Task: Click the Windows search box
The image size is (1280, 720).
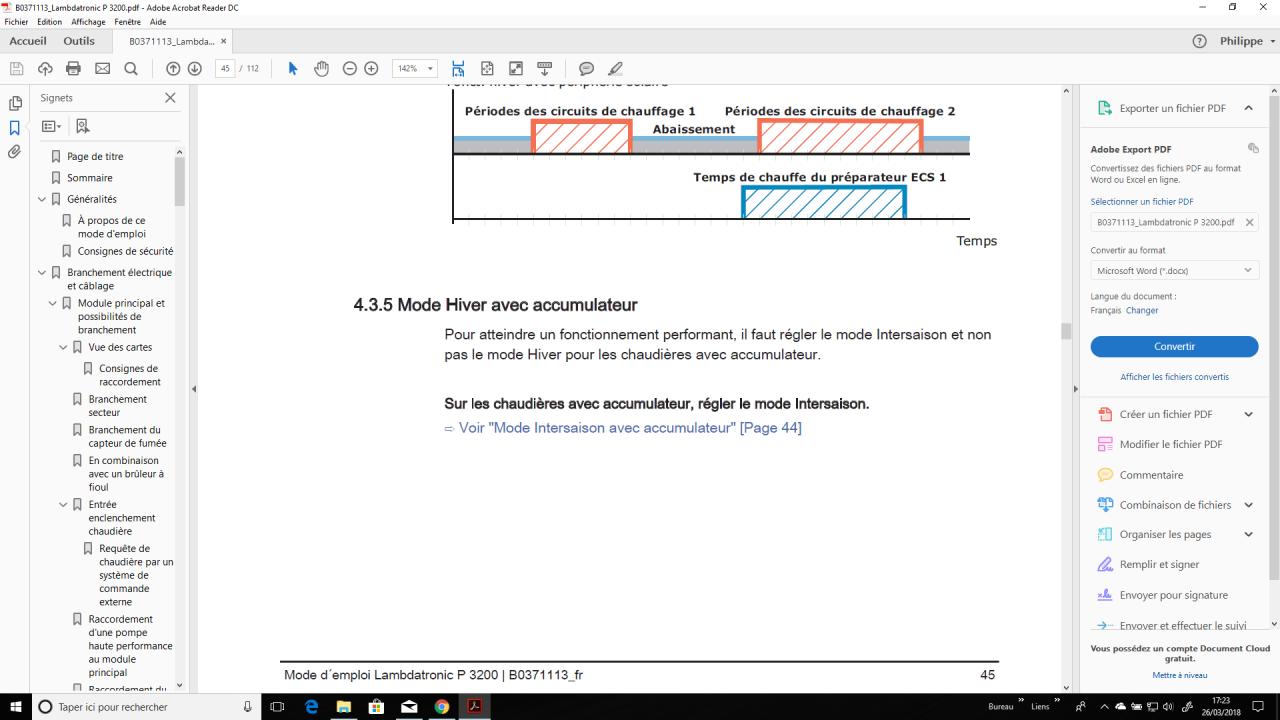Action: pyautogui.click(x=145, y=706)
